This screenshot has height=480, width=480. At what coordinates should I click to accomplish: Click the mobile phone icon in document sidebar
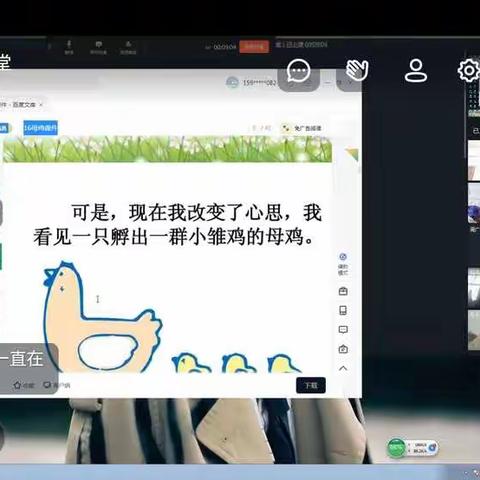tap(343, 310)
